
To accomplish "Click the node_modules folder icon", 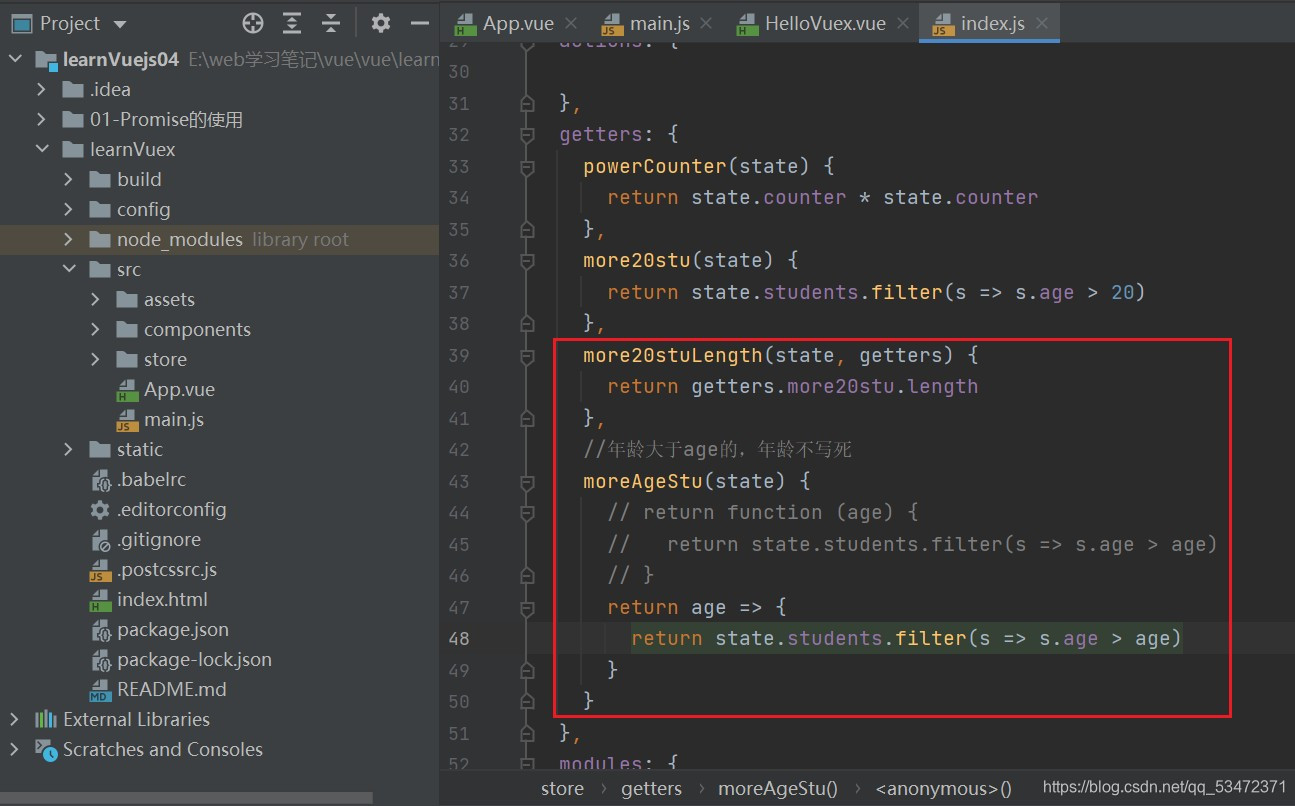I will [99, 239].
